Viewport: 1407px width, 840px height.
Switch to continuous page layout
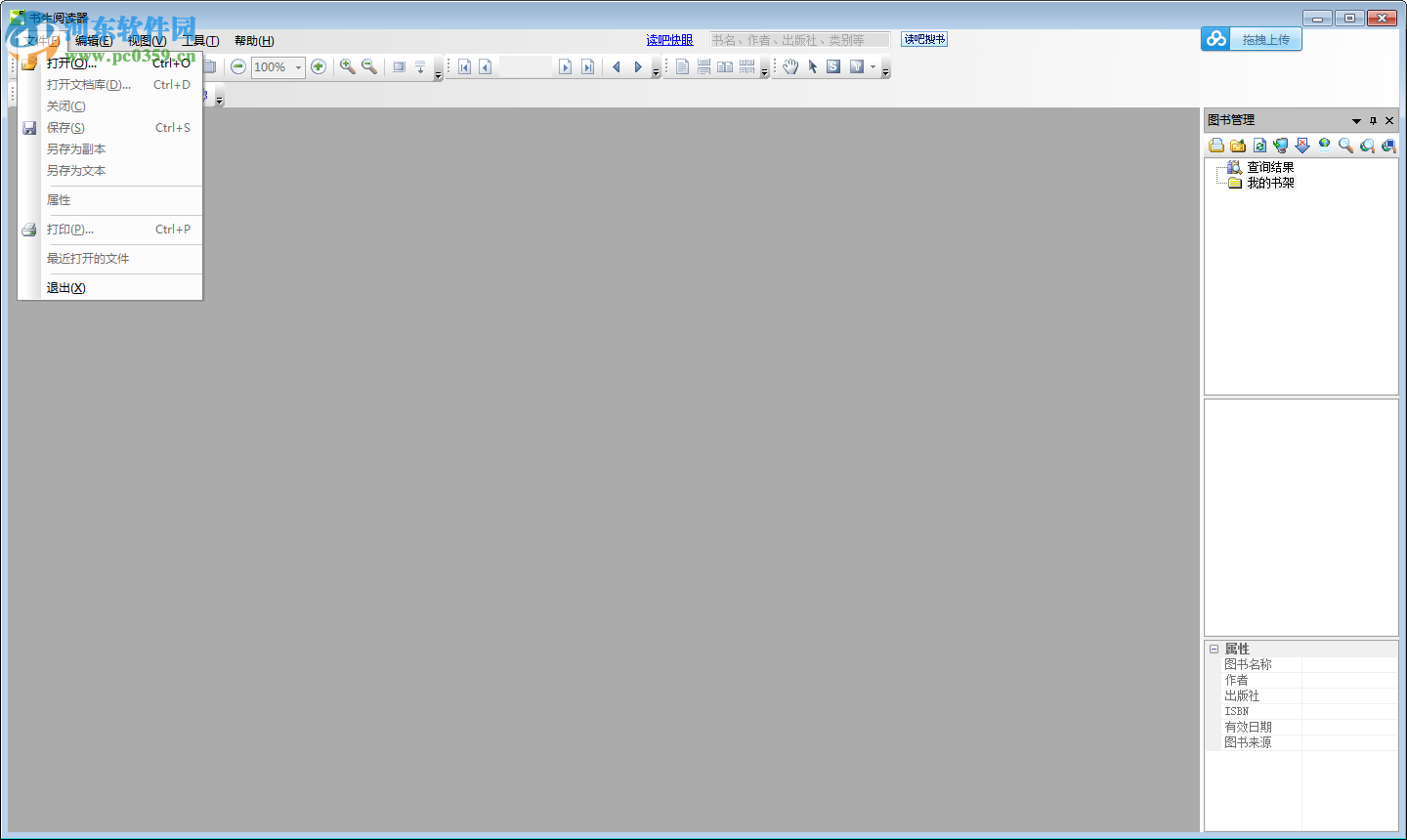click(x=703, y=66)
